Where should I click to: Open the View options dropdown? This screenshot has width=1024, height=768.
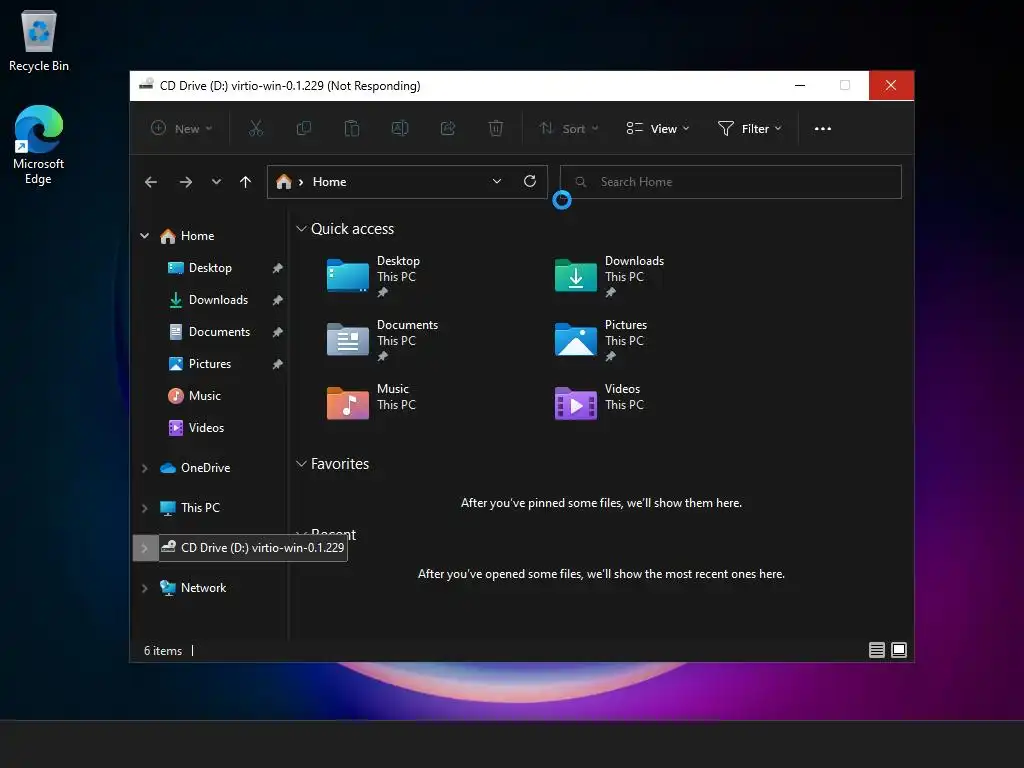[658, 129]
